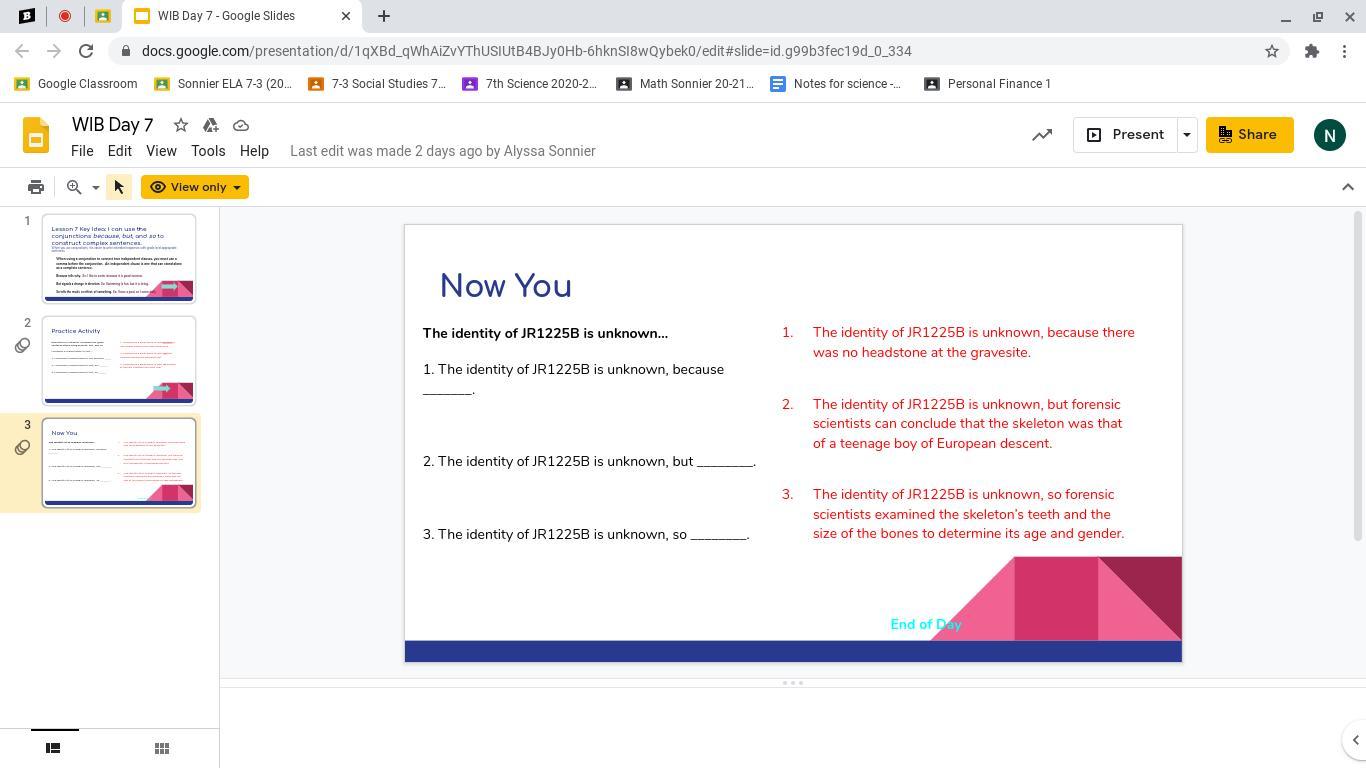Select the arrow cursor tool
Viewport: 1366px width, 768px height.
coord(119,187)
